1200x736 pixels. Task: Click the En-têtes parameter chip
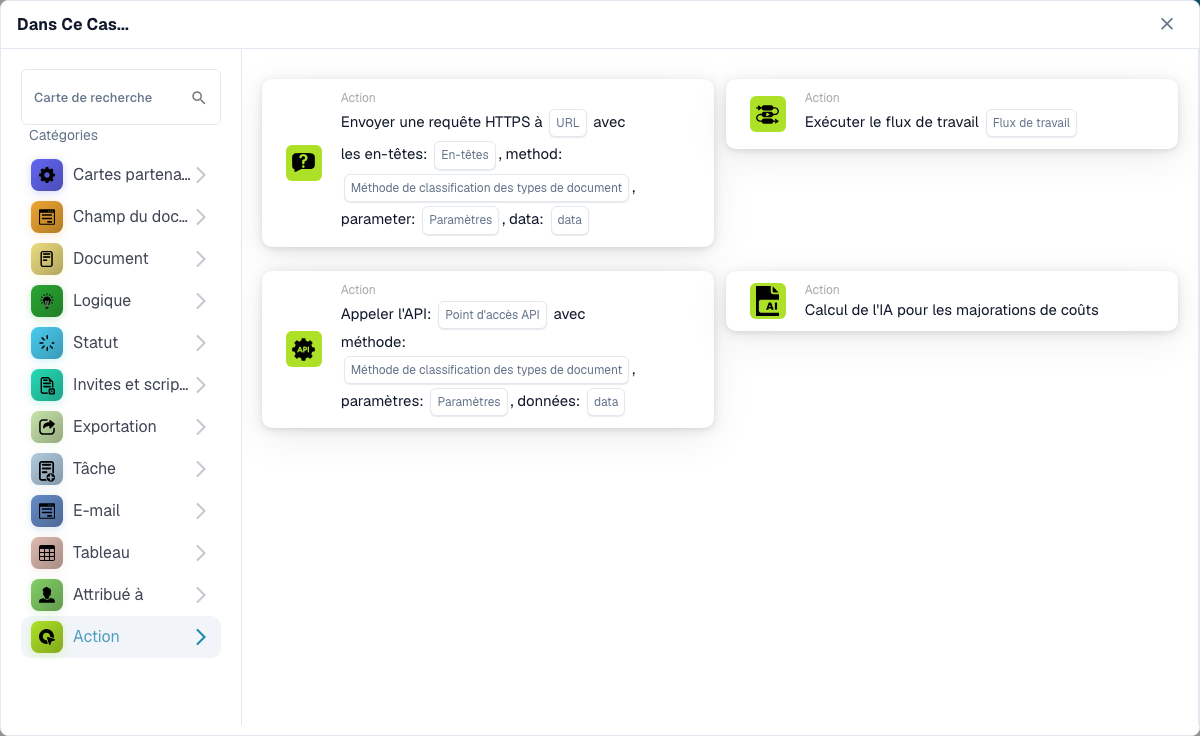[465, 155]
